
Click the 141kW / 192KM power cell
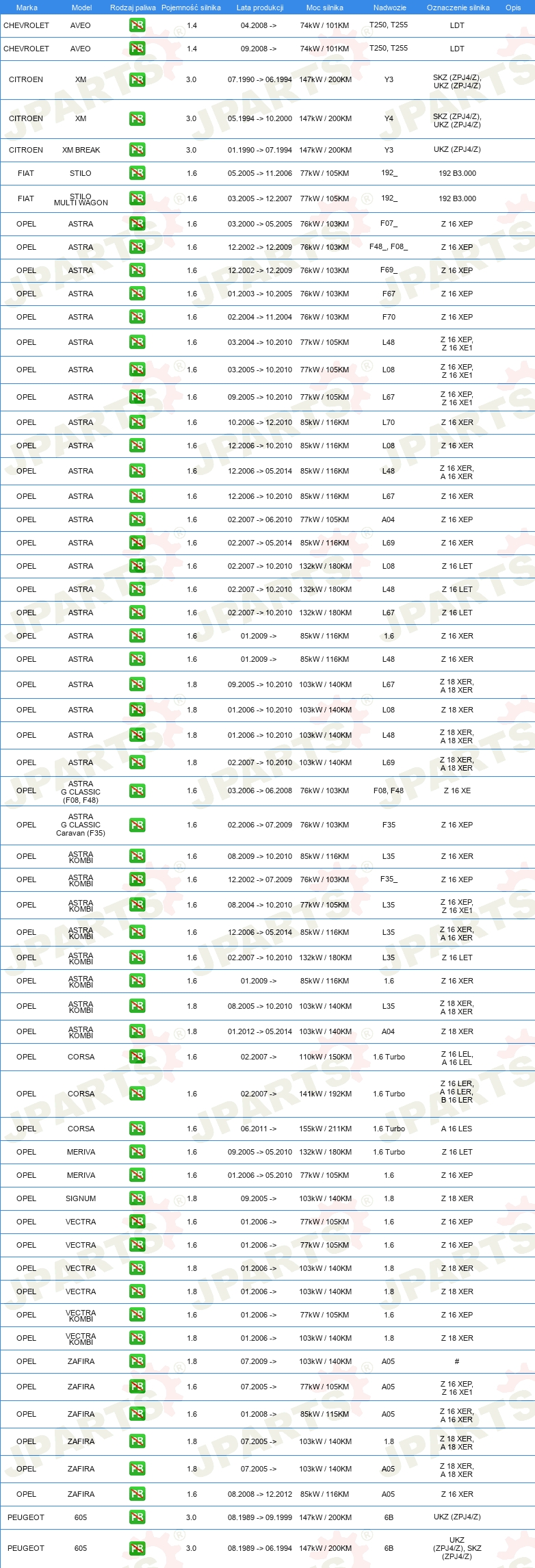pyautogui.click(x=325, y=1094)
